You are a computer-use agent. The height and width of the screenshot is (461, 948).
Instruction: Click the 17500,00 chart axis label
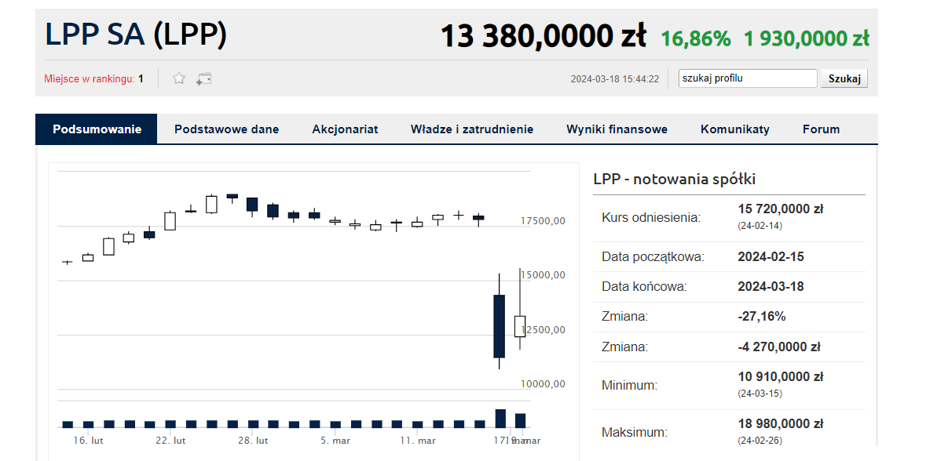tap(543, 221)
